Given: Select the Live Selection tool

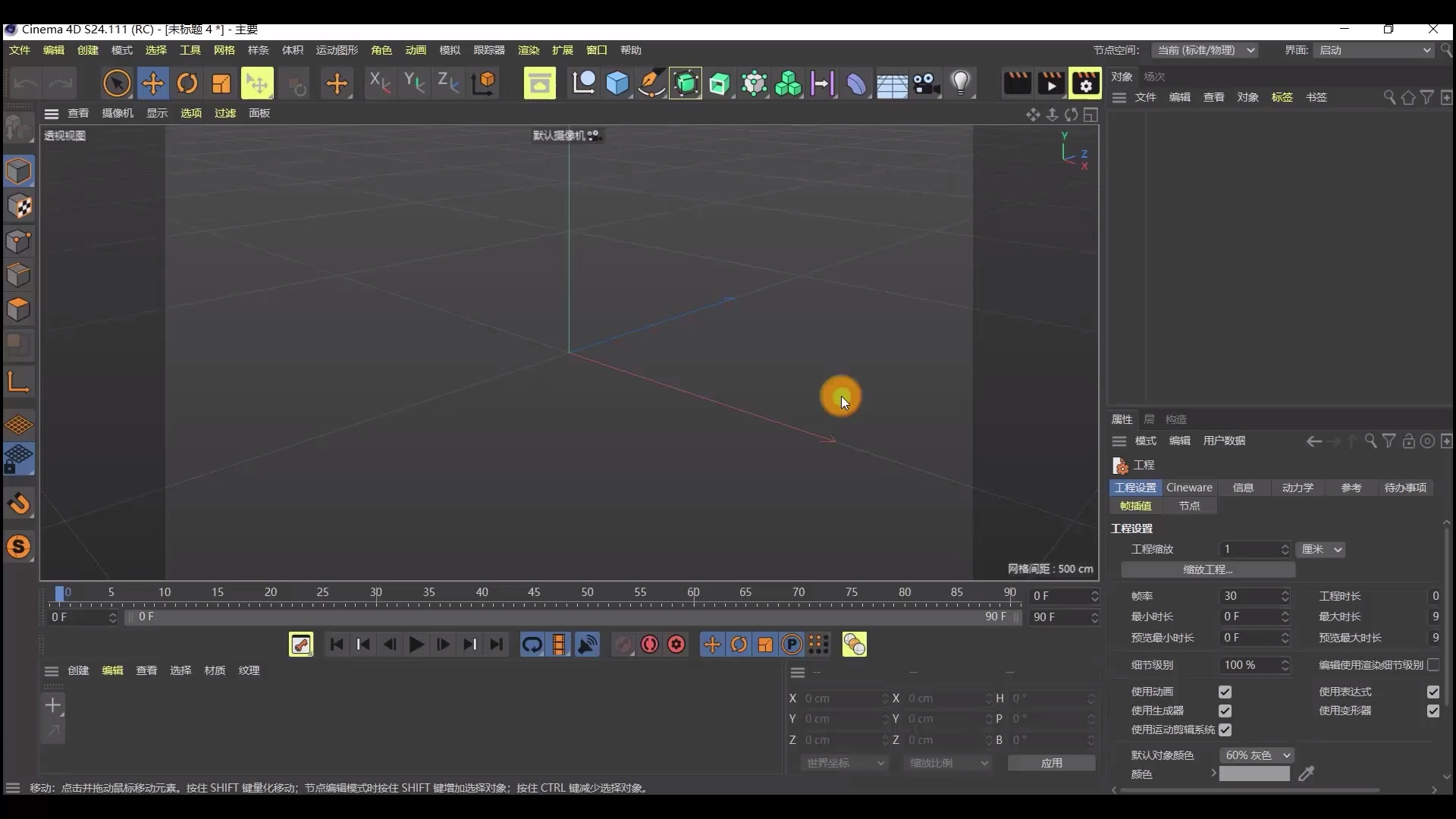Looking at the screenshot, I should (118, 83).
